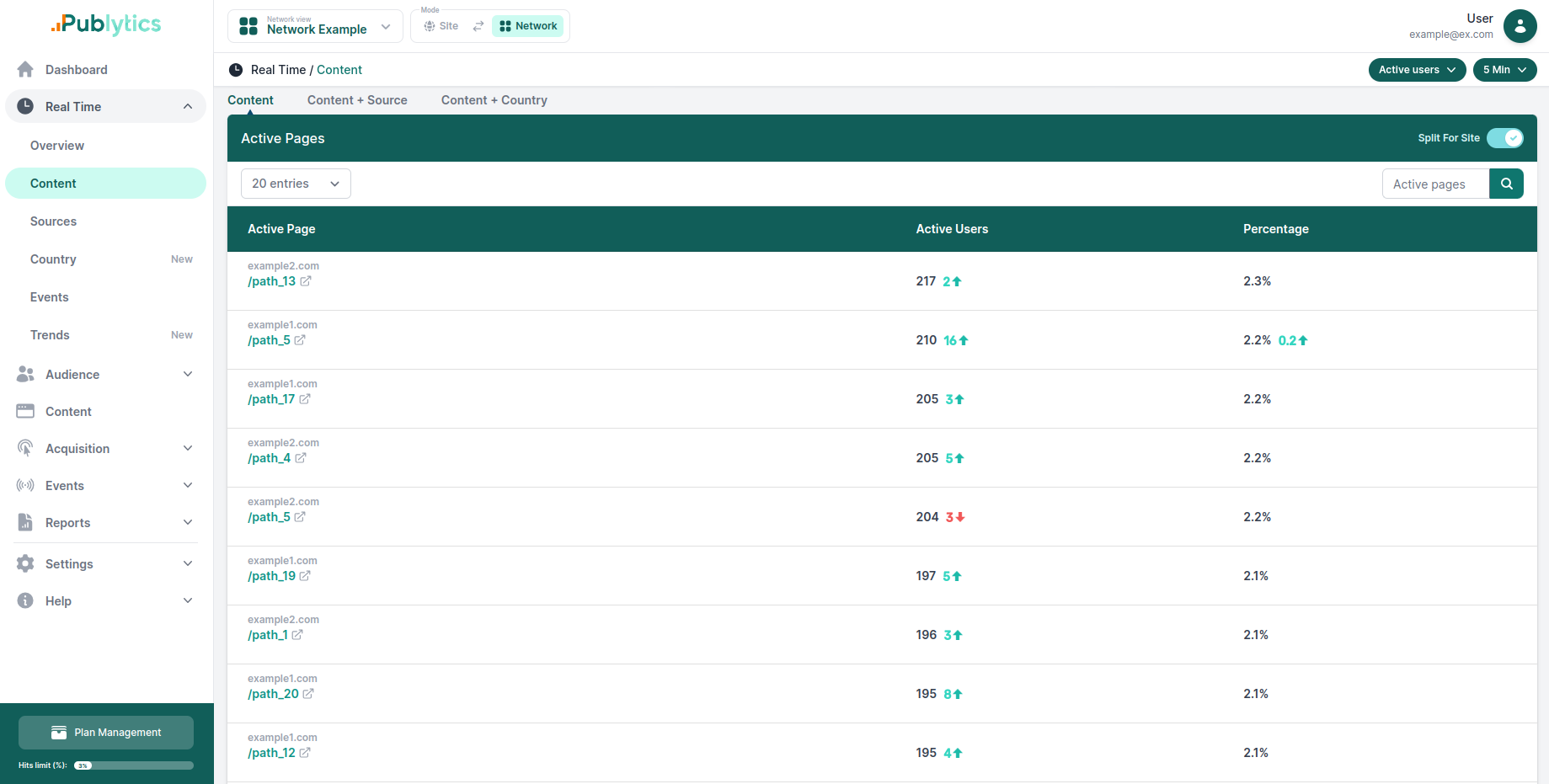Expand the Settings menu chevron
Image resolution: width=1549 pixels, height=784 pixels.
(188, 563)
